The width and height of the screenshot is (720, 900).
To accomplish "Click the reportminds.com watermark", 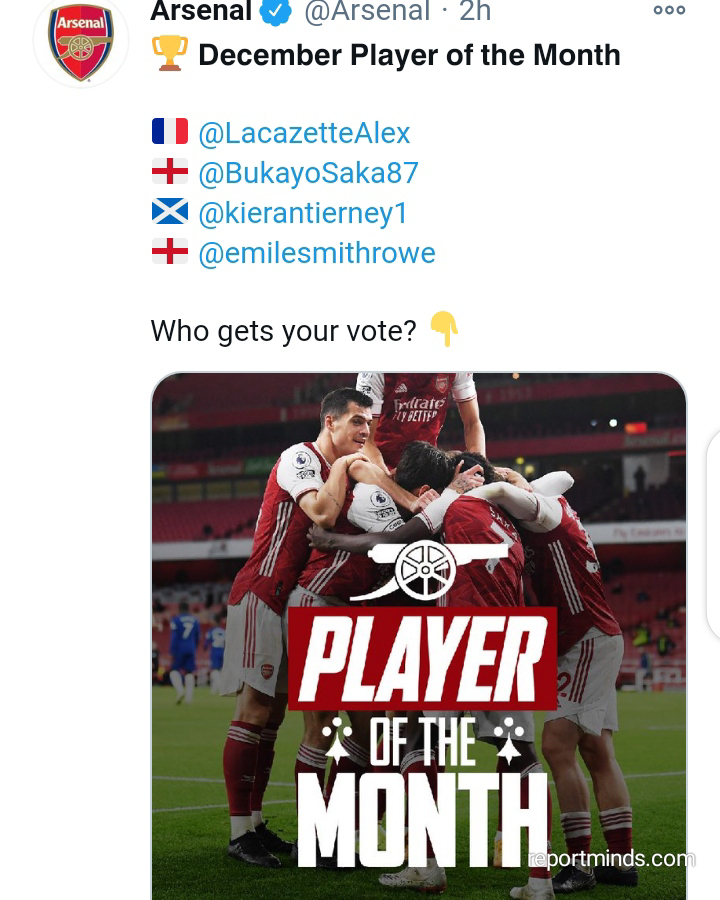I will tap(611, 858).
